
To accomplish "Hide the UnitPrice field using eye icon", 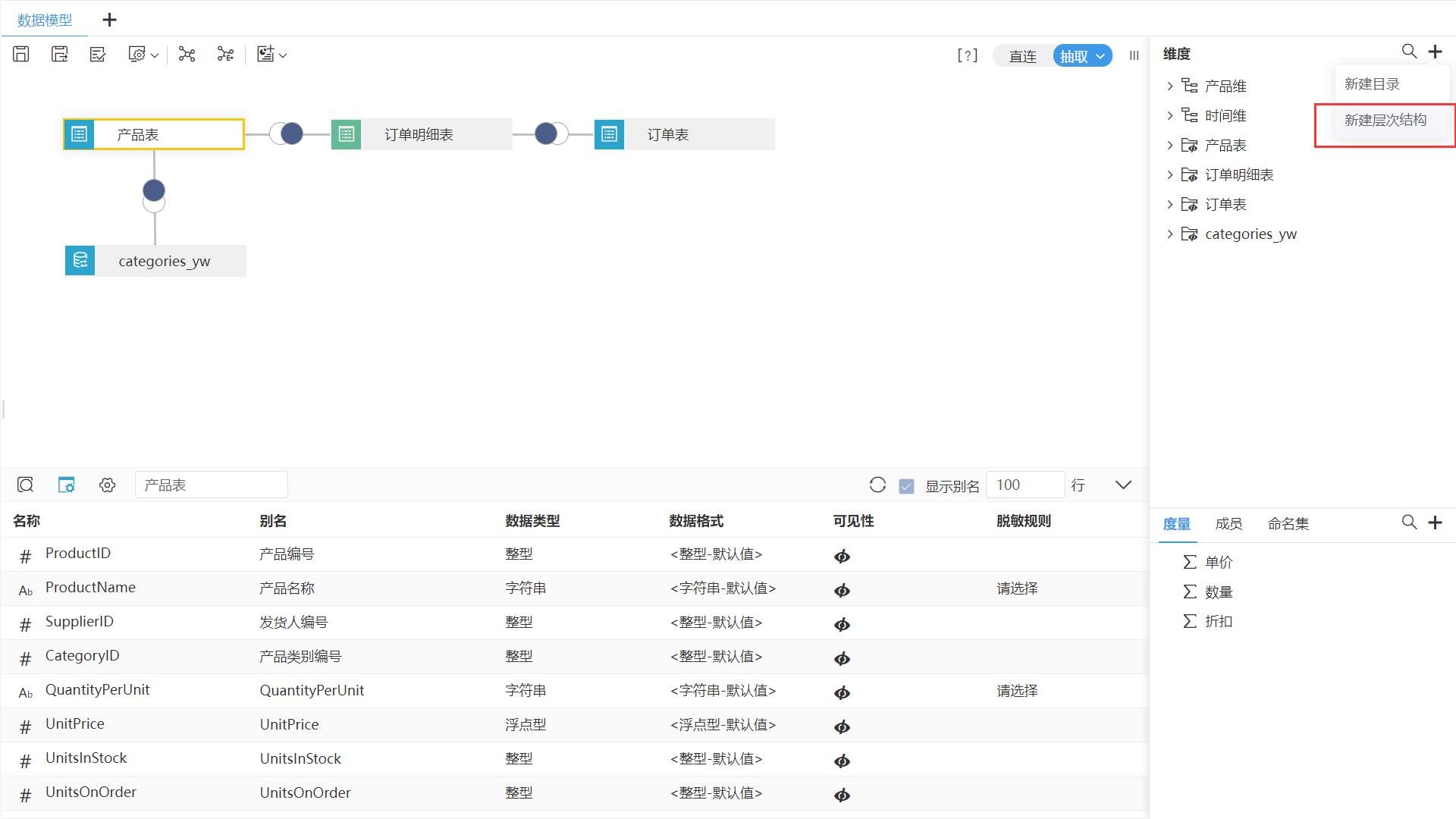I will tap(842, 726).
